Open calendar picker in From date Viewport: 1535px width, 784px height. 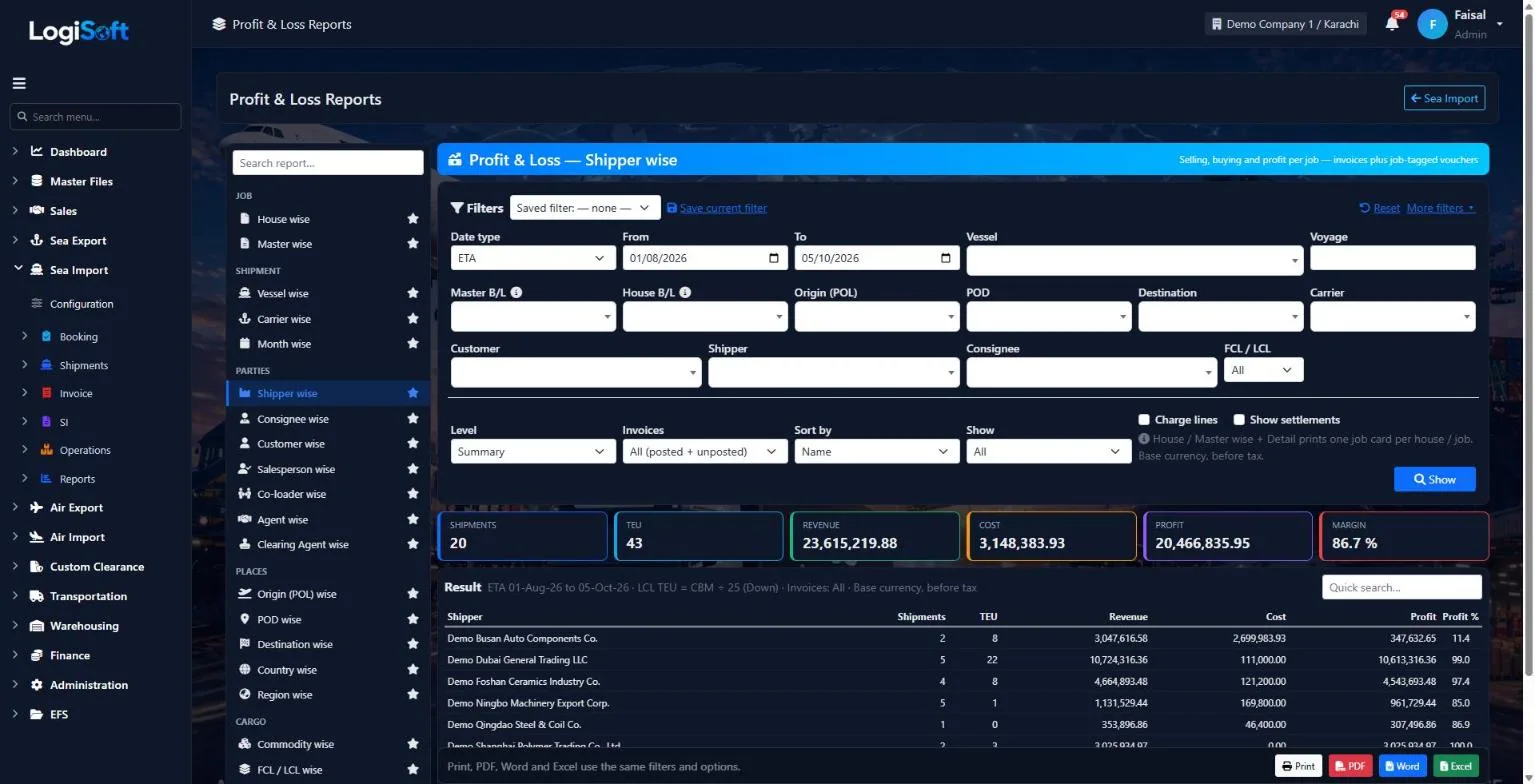point(774,258)
